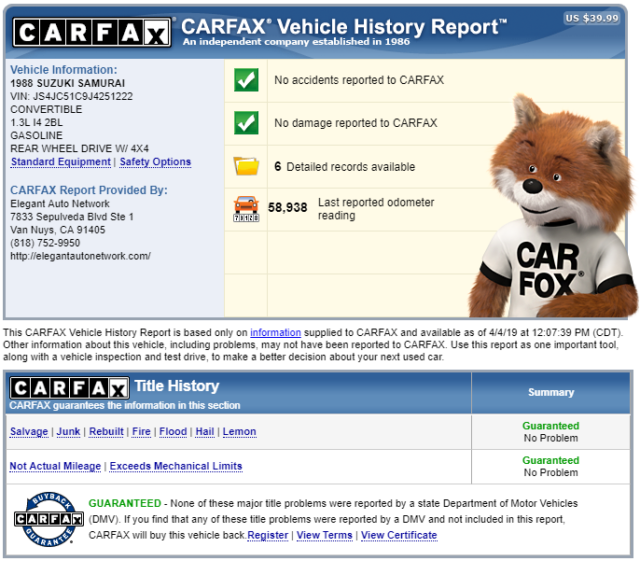
Task: Select the Junk title link
Action: point(68,432)
